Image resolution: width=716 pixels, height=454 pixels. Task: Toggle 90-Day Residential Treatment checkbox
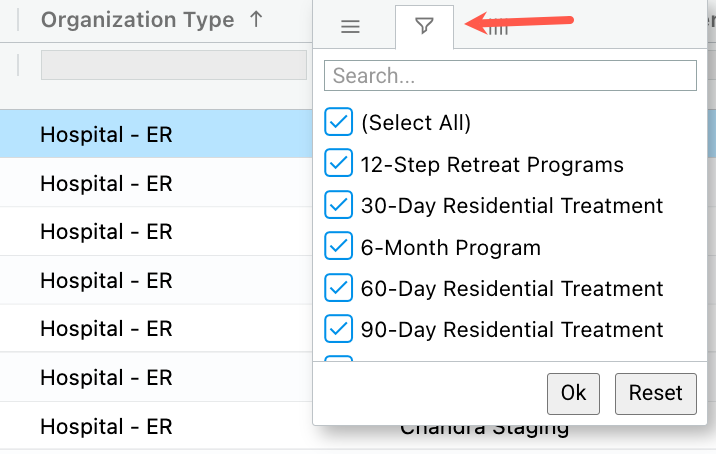[x=339, y=329]
